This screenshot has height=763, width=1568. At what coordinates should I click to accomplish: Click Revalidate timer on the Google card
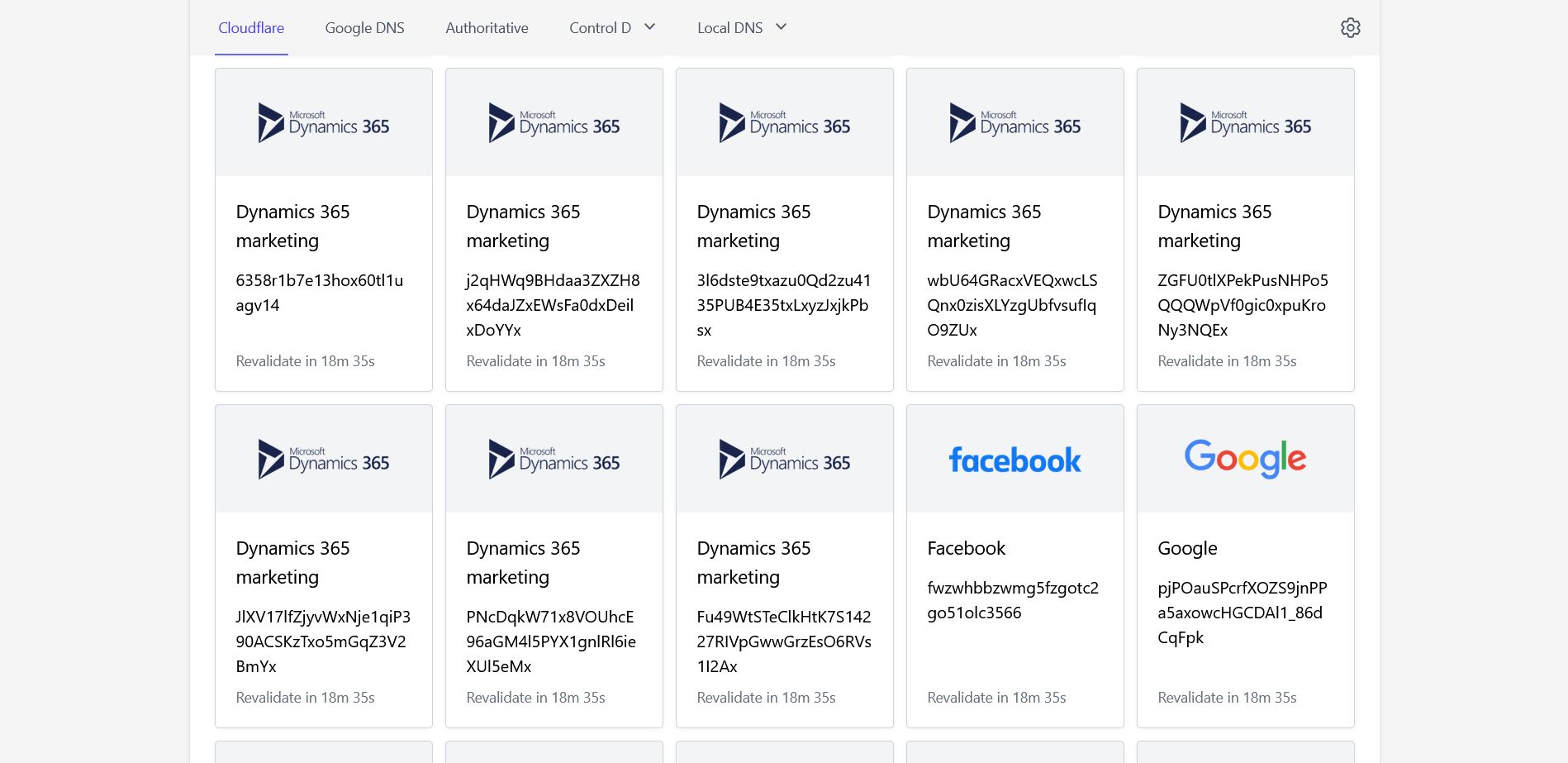pyautogui.click(x=1227, y=698)
